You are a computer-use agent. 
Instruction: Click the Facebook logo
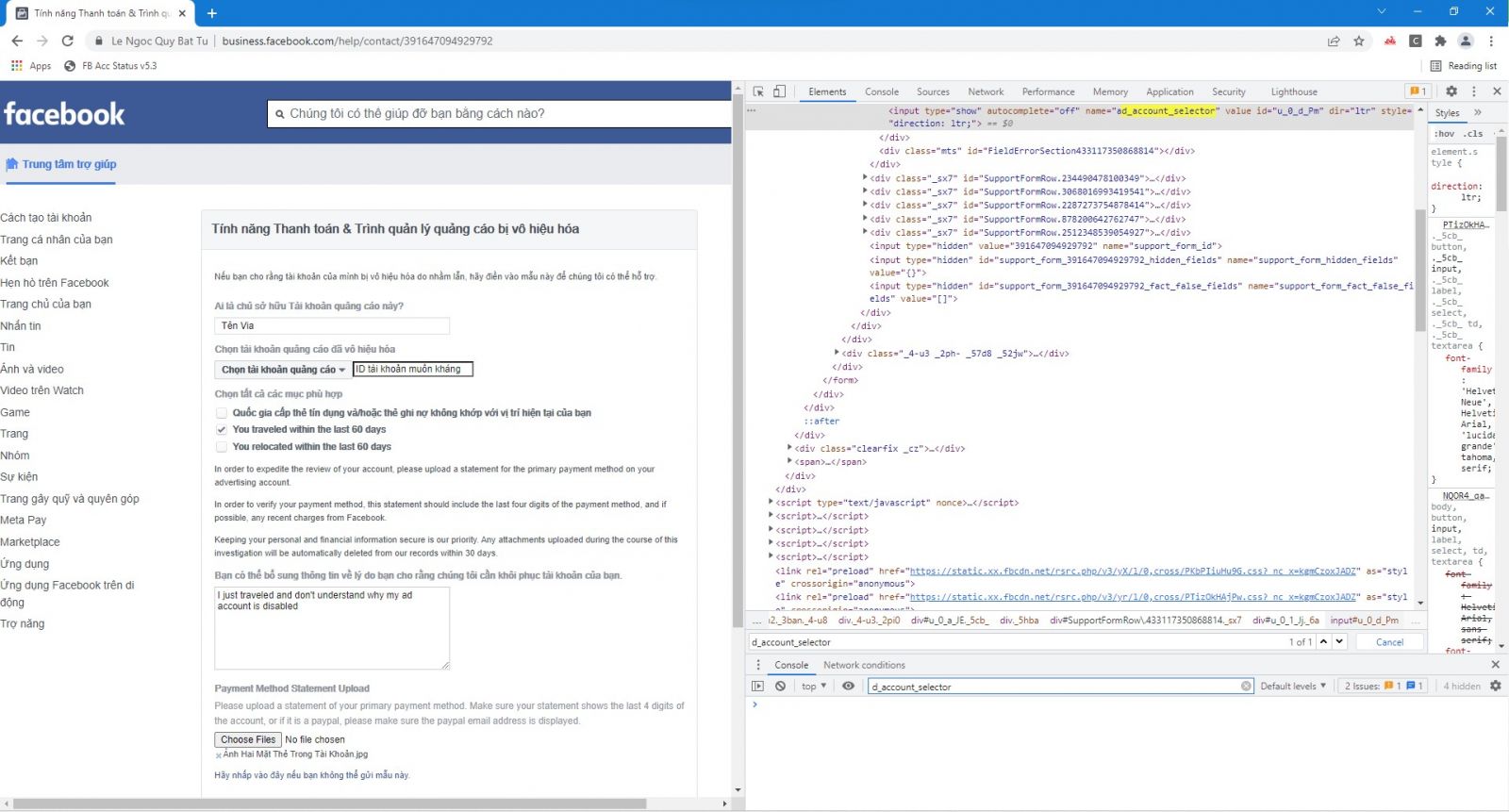[x=64, y=114]
